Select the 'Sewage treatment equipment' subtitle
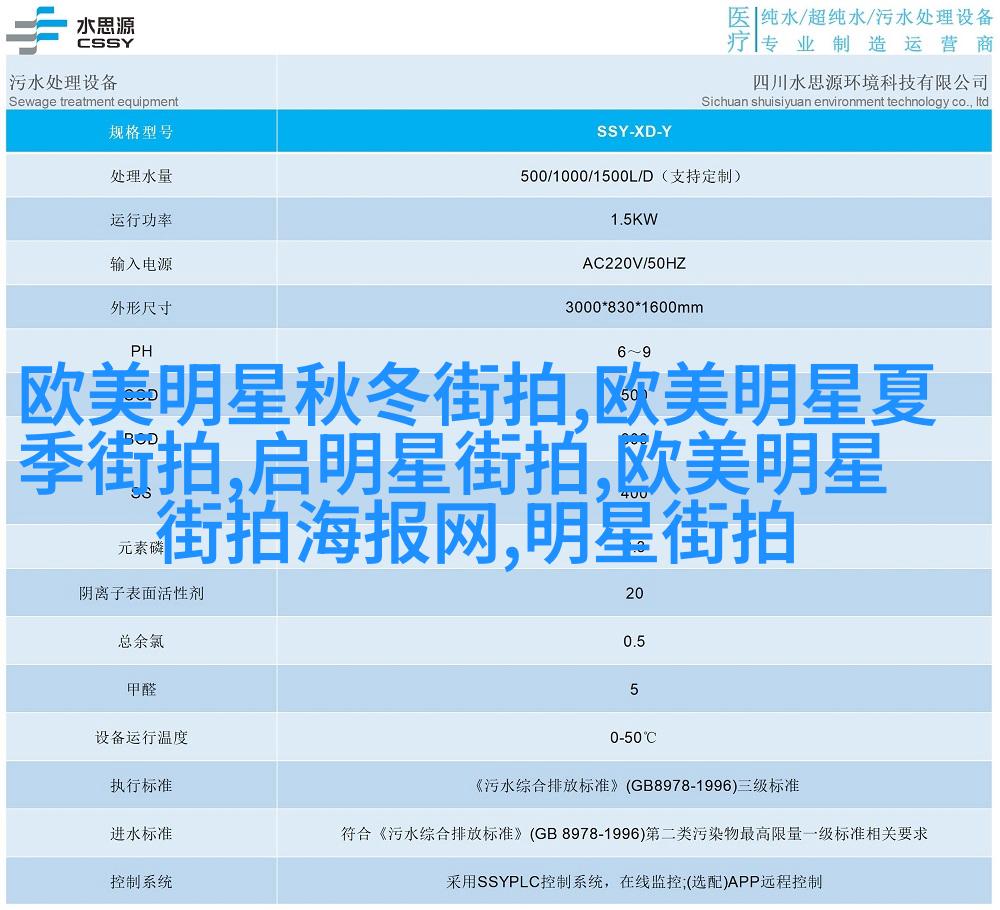The width and height of the screenshot is (1000, 910). coord(93,101)
